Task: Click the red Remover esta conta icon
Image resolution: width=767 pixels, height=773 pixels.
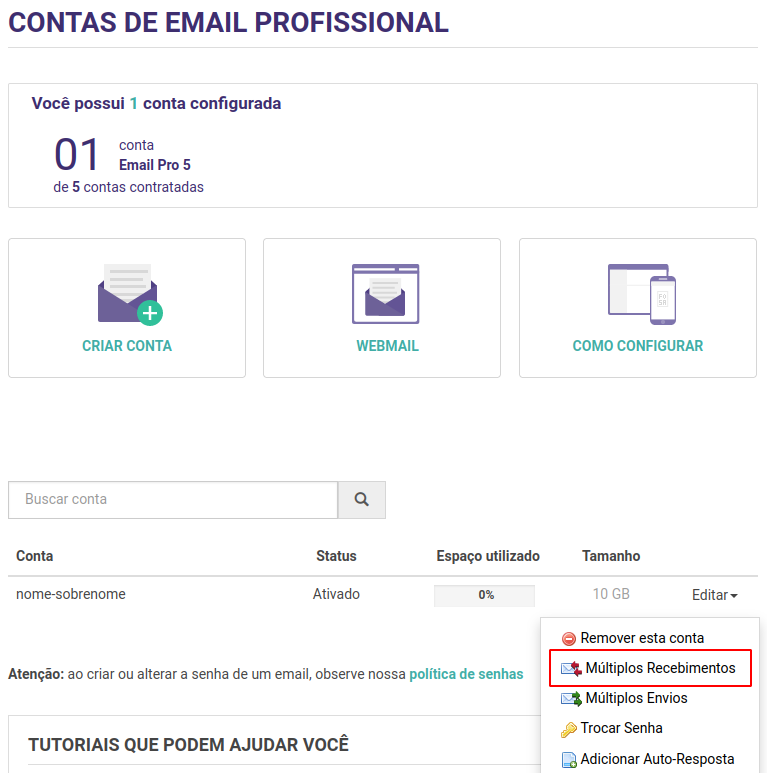Action: pyautogui.click(x=568, y=638)
